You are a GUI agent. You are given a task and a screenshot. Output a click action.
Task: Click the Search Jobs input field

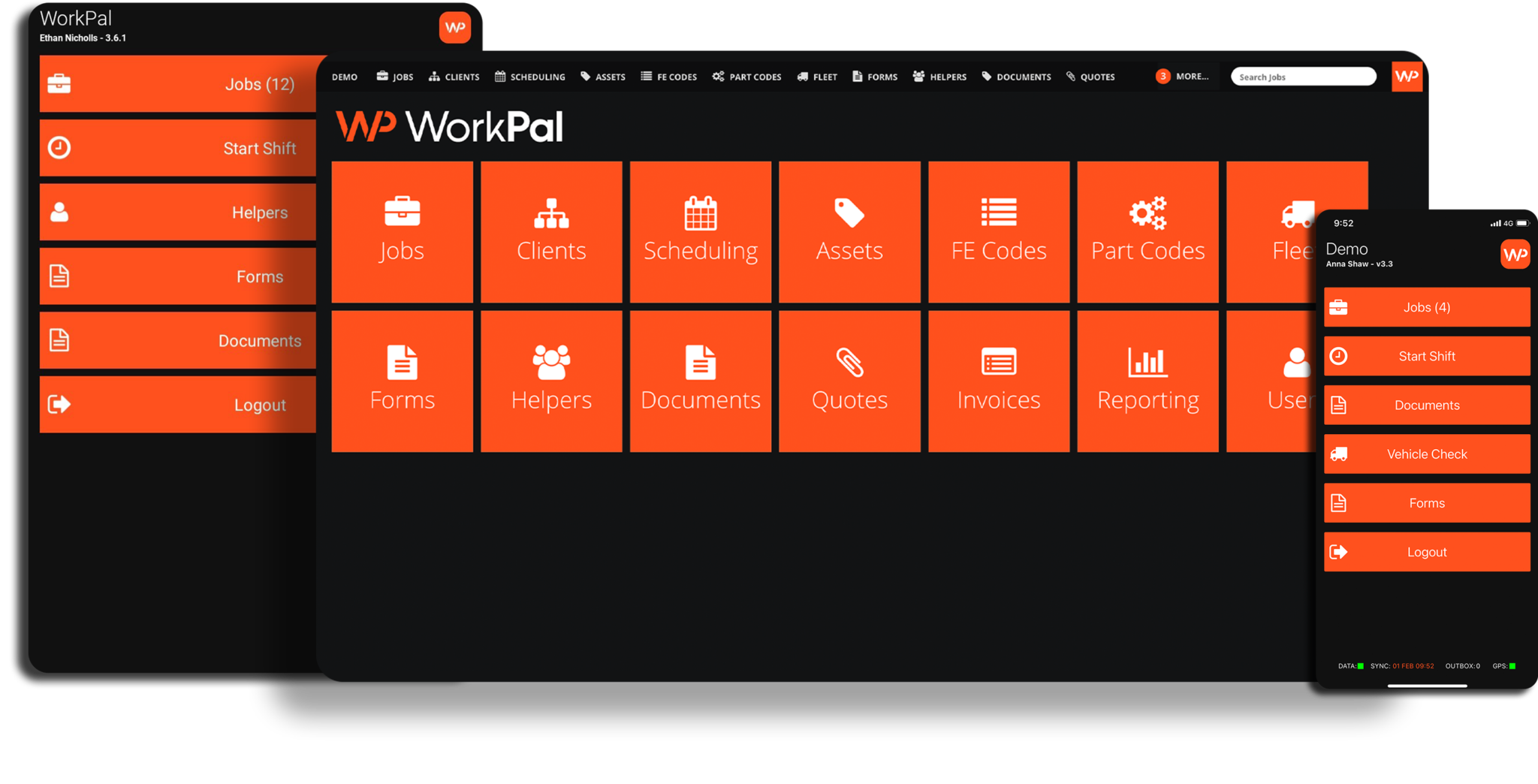(x=1303, y=76)
